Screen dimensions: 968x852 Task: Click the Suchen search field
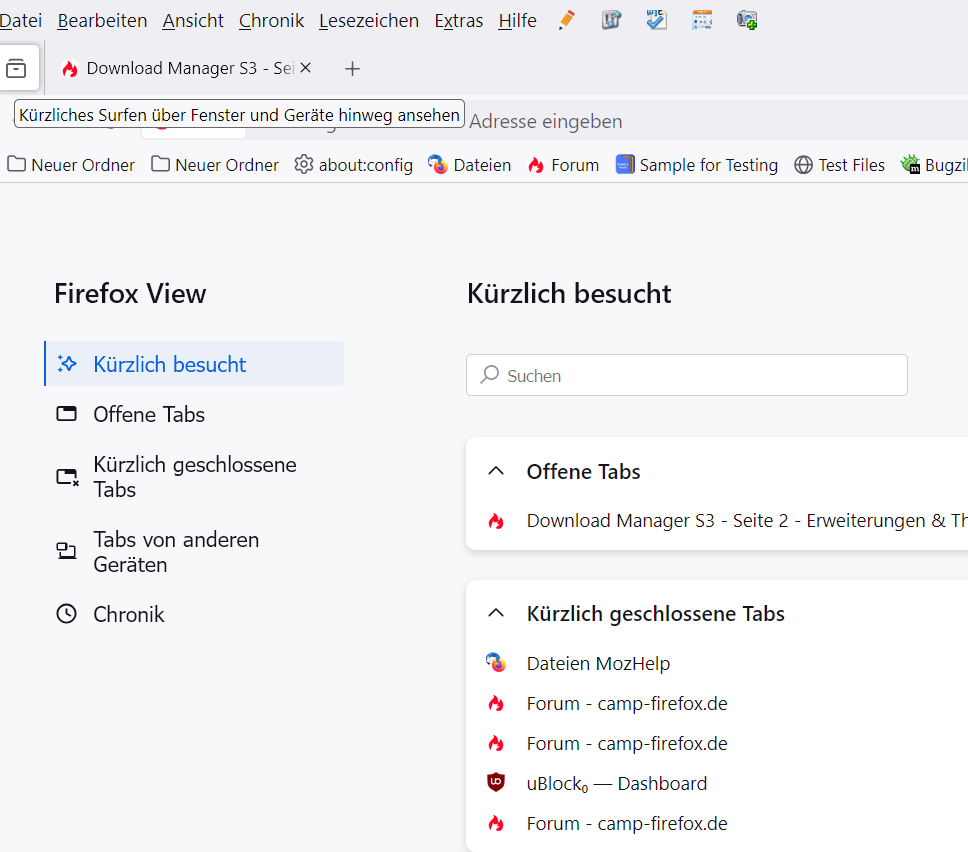coord(686,375)
